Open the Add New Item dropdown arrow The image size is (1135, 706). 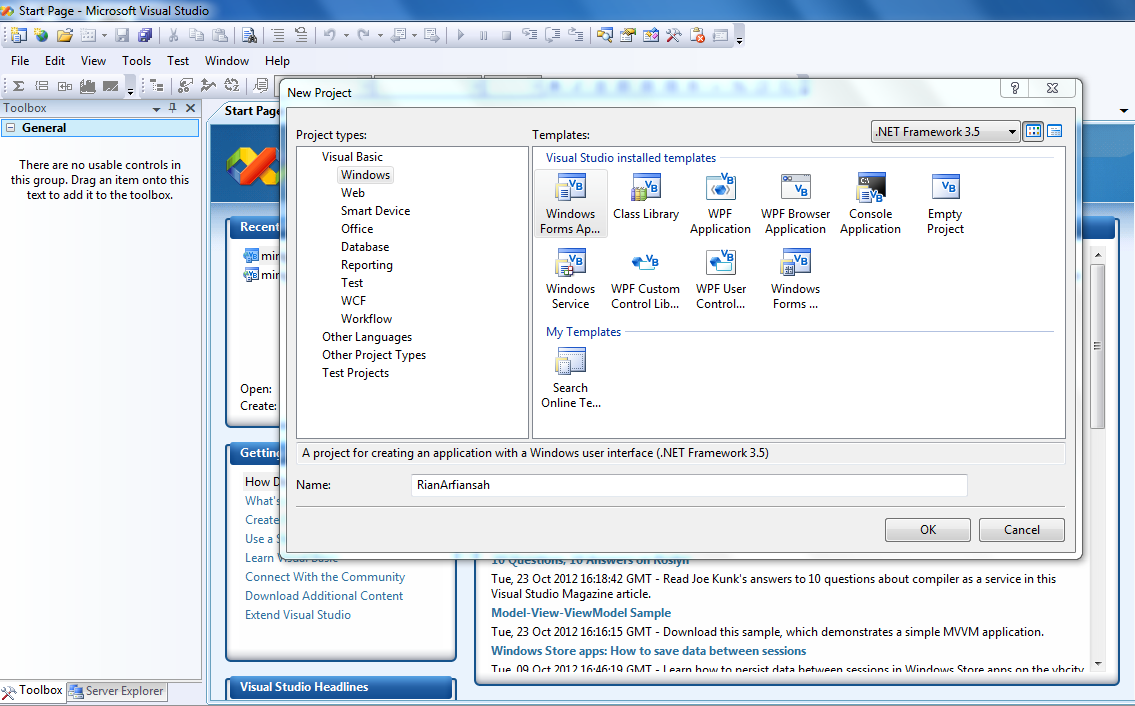[104, 35]
